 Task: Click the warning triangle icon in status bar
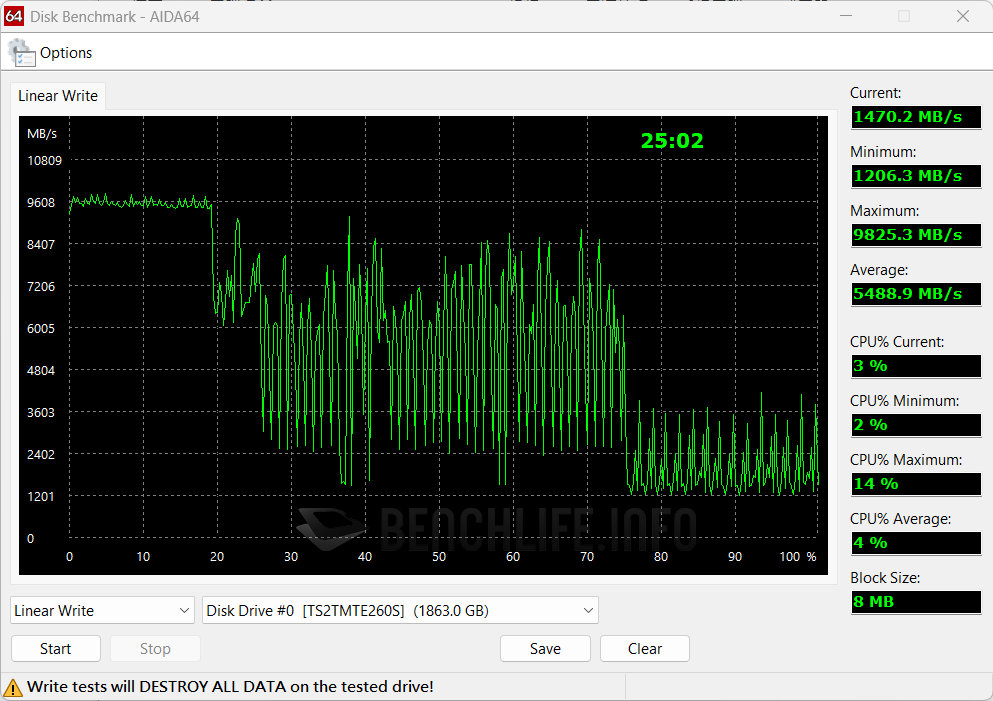point(13,687)
